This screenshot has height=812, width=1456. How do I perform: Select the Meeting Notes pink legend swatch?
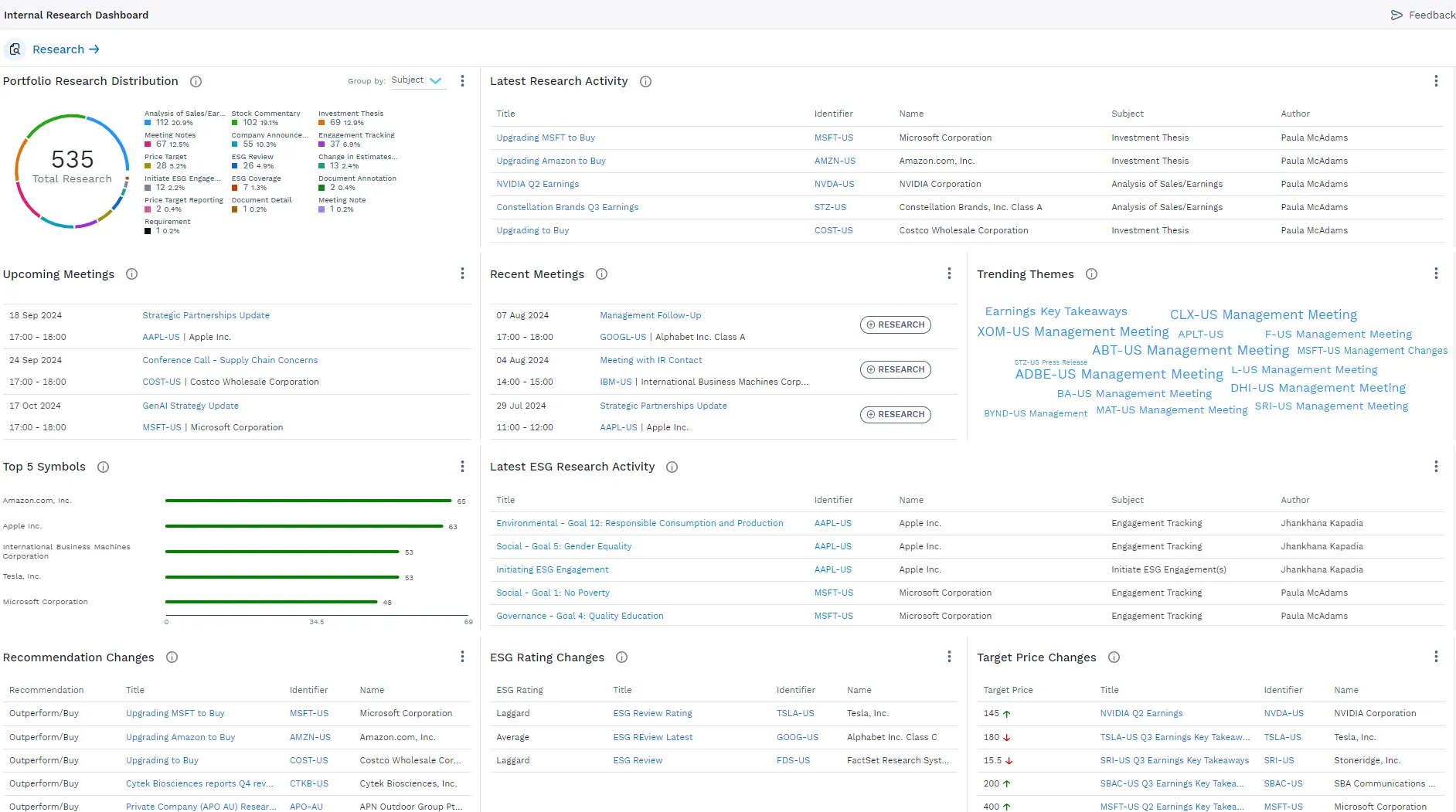pos(148,144)
